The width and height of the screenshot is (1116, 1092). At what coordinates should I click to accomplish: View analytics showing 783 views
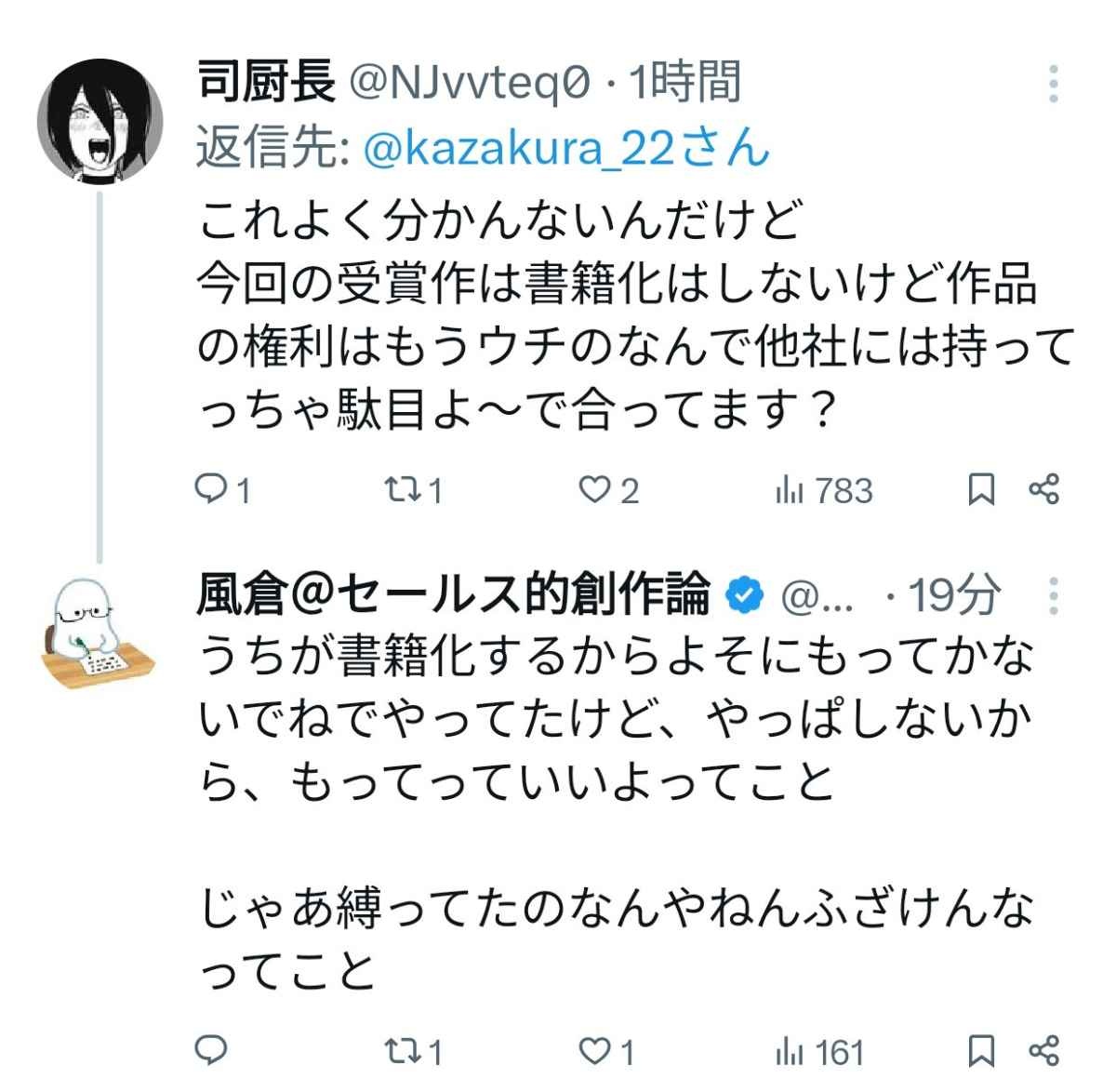pos(824,489)
